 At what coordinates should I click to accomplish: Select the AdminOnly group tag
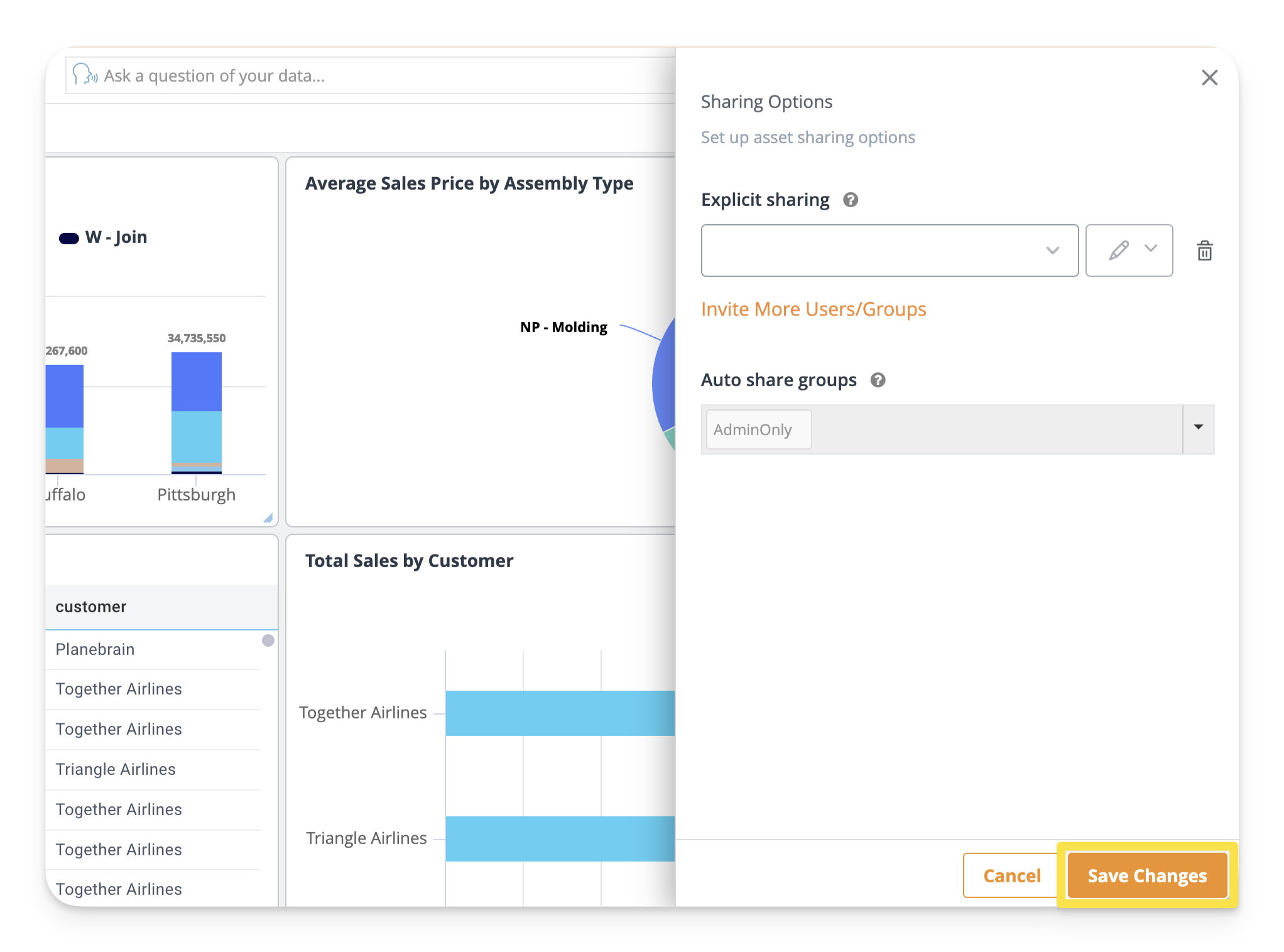pos(758,430)
